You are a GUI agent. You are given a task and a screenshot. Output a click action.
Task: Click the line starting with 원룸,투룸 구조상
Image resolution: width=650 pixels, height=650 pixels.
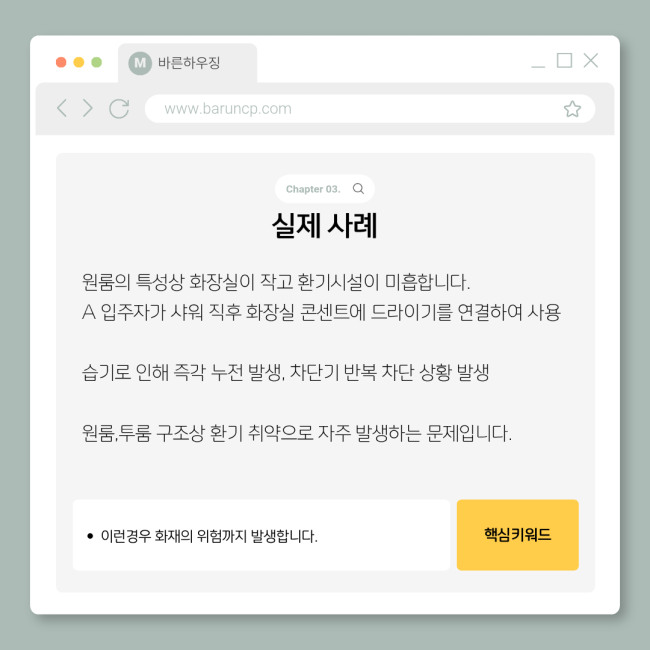click(x=297, y=433)
